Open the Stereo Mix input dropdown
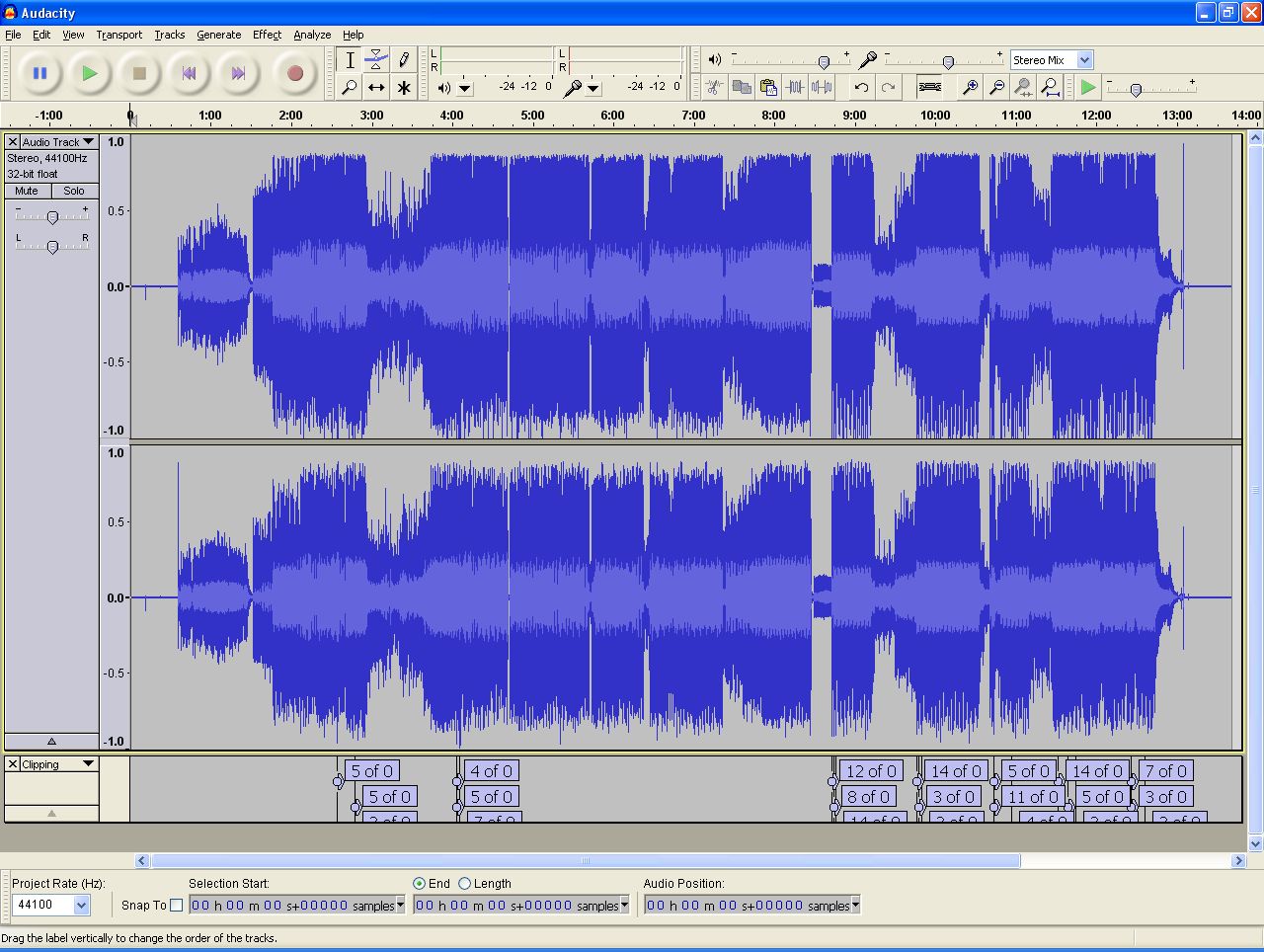Image resolution: width=1264 pixels, height=952 pixels. [1084, 60]
